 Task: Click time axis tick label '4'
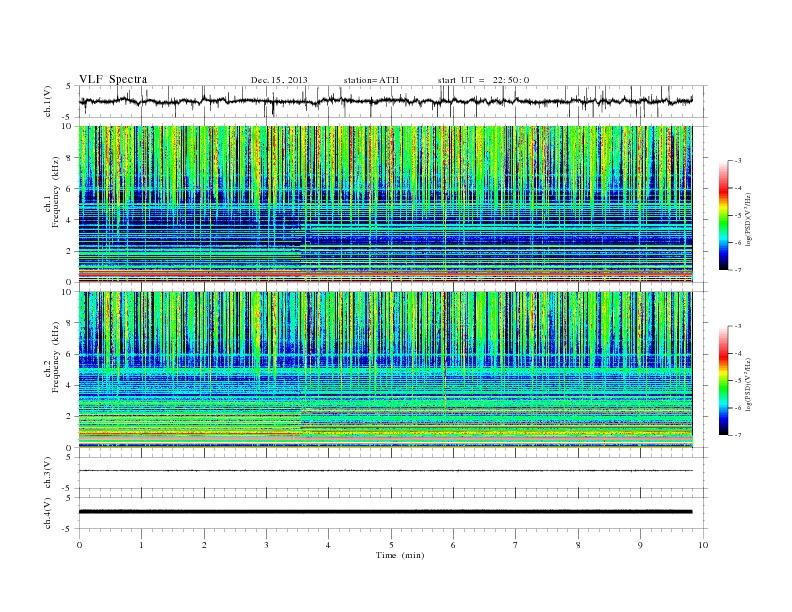coord(329,545)
